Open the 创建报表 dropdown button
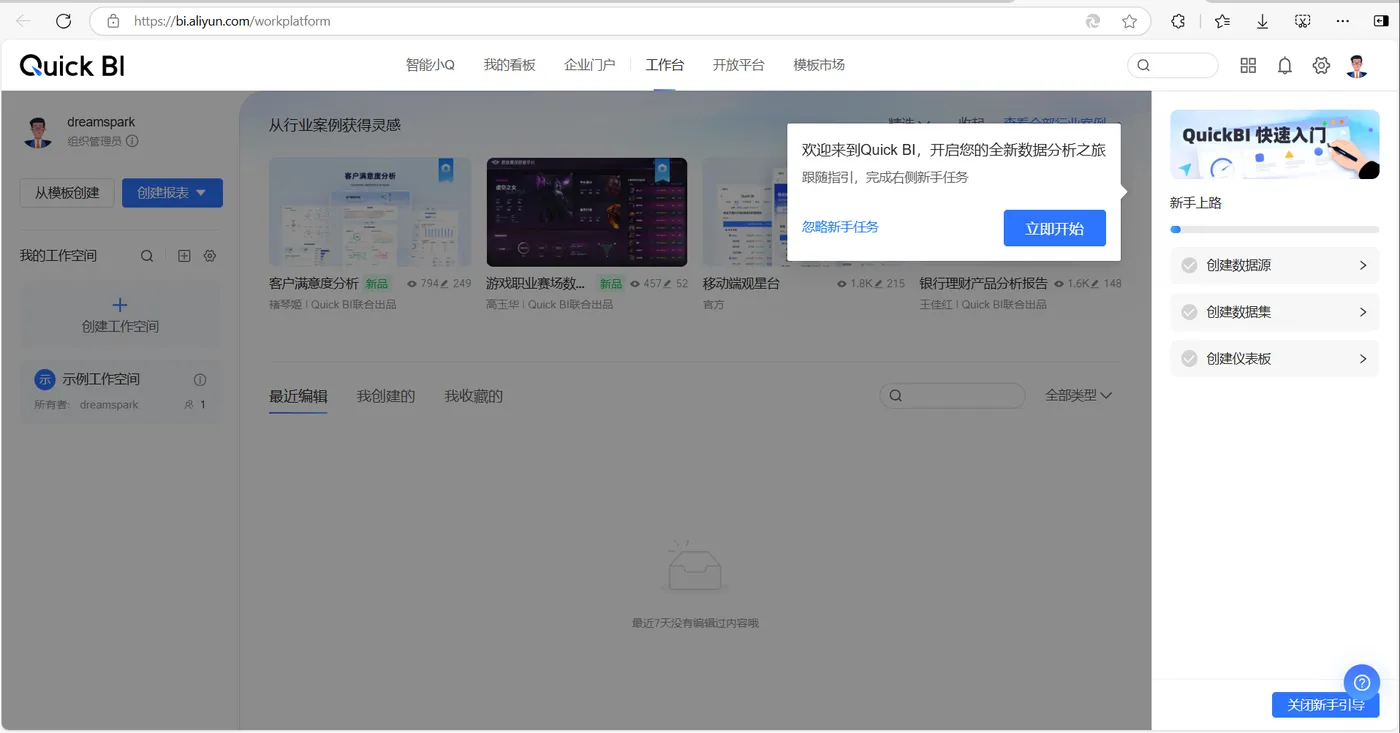The width and height of the screenshot is (1400, 733). coord(172,193)
